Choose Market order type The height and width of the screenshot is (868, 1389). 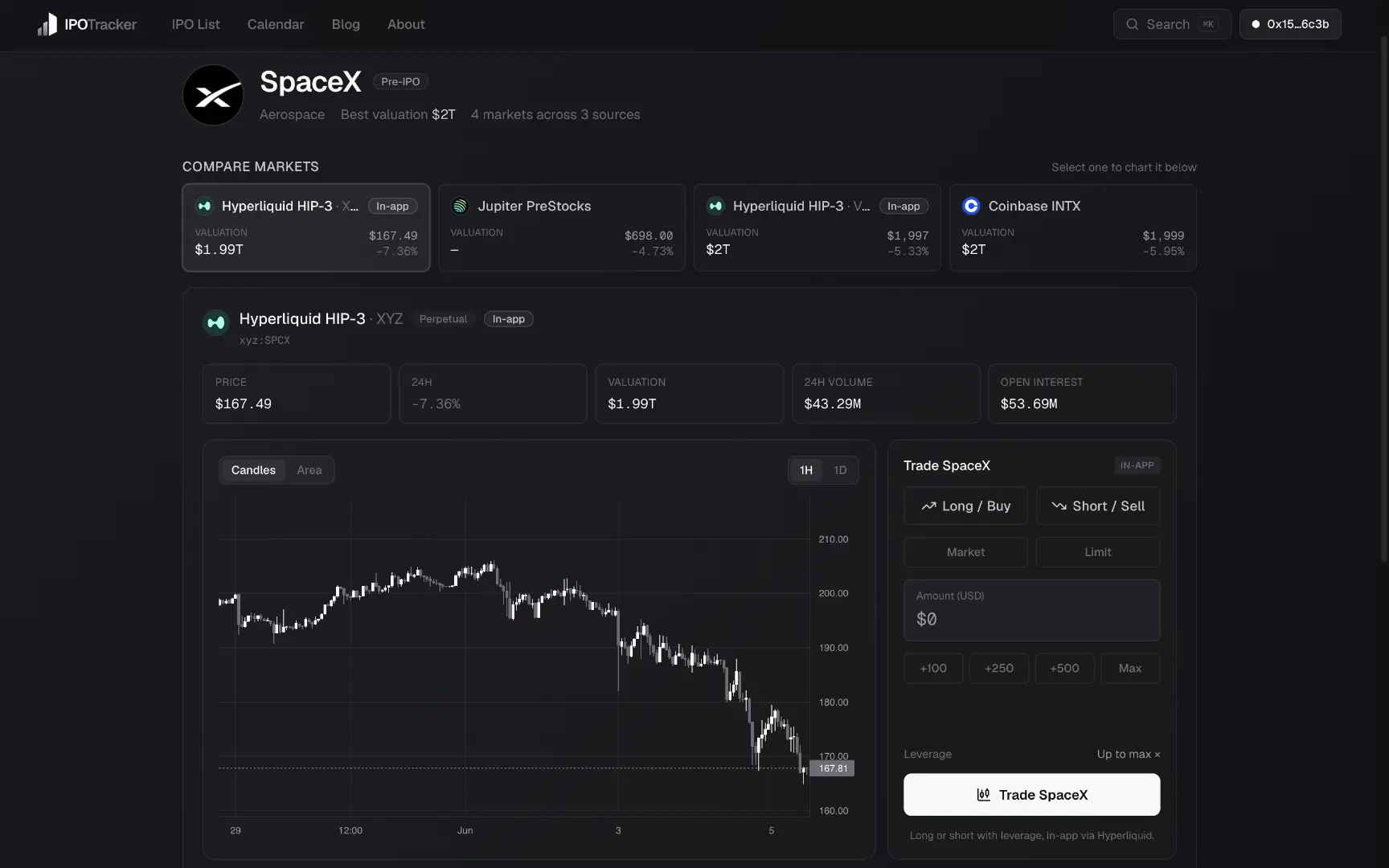tap(965, 552)
